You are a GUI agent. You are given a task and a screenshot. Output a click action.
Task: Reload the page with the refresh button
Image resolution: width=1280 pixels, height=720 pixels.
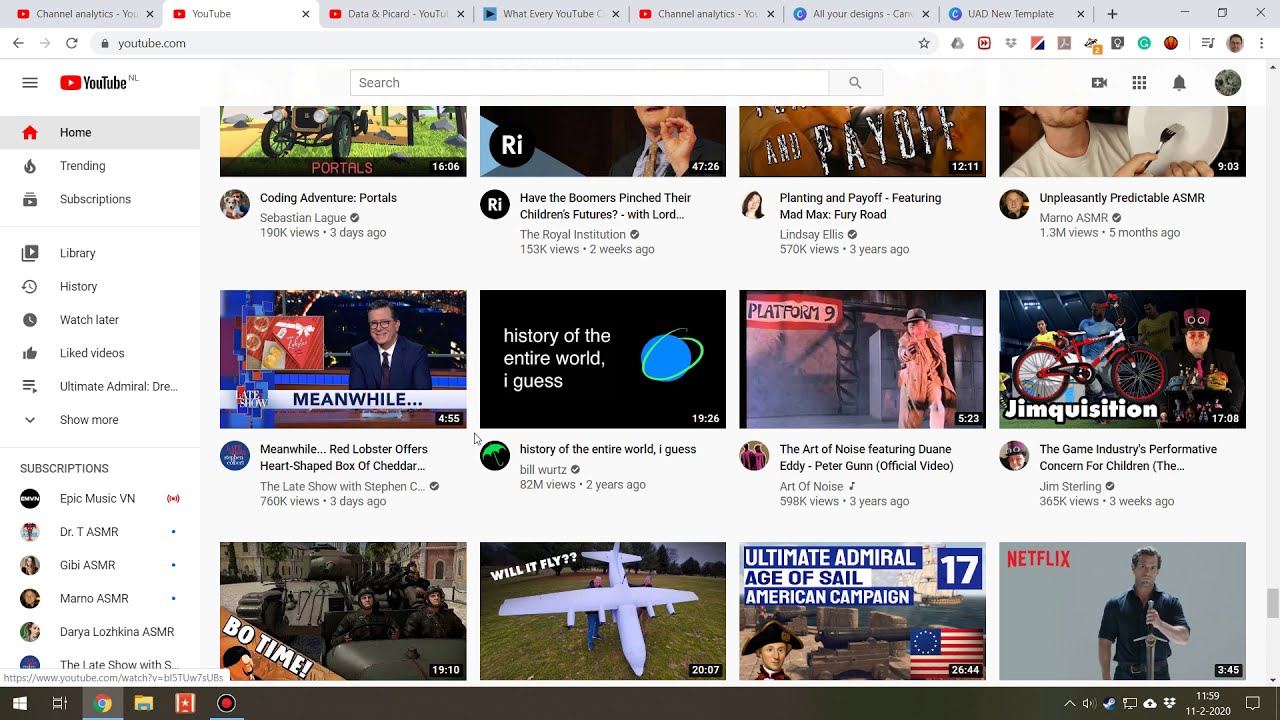pyautogui.click(x=71, y=43)
